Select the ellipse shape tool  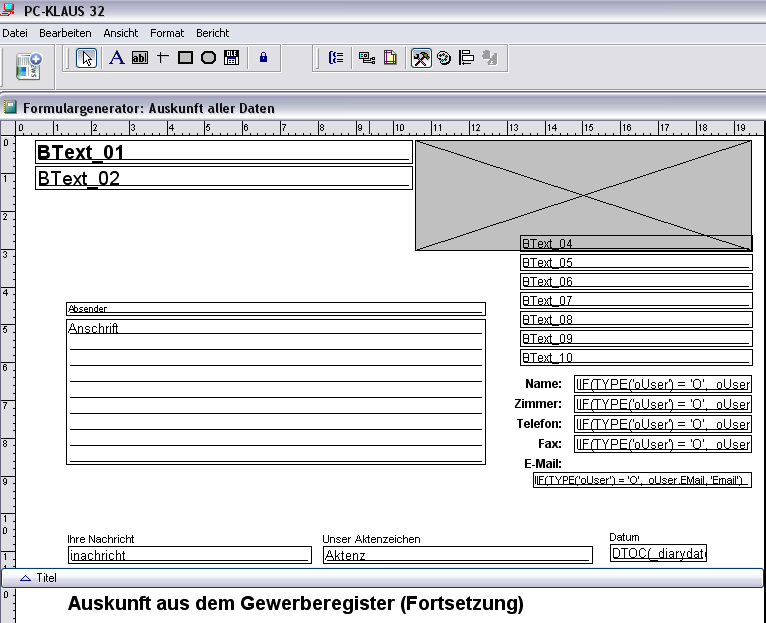pos(208,58)
